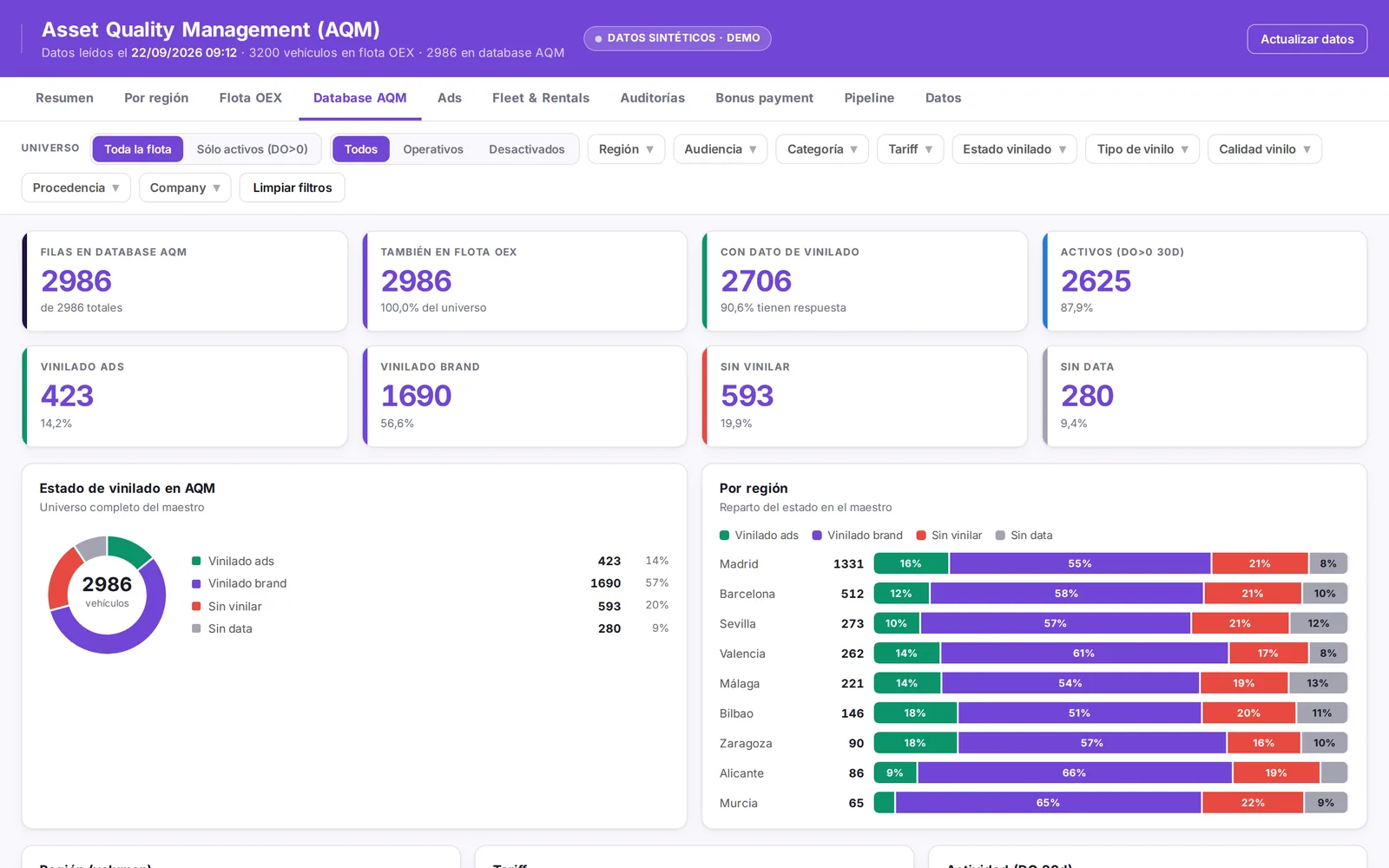
Task: Go to the Flota OEX tab
Action: [x=251, y=98]
